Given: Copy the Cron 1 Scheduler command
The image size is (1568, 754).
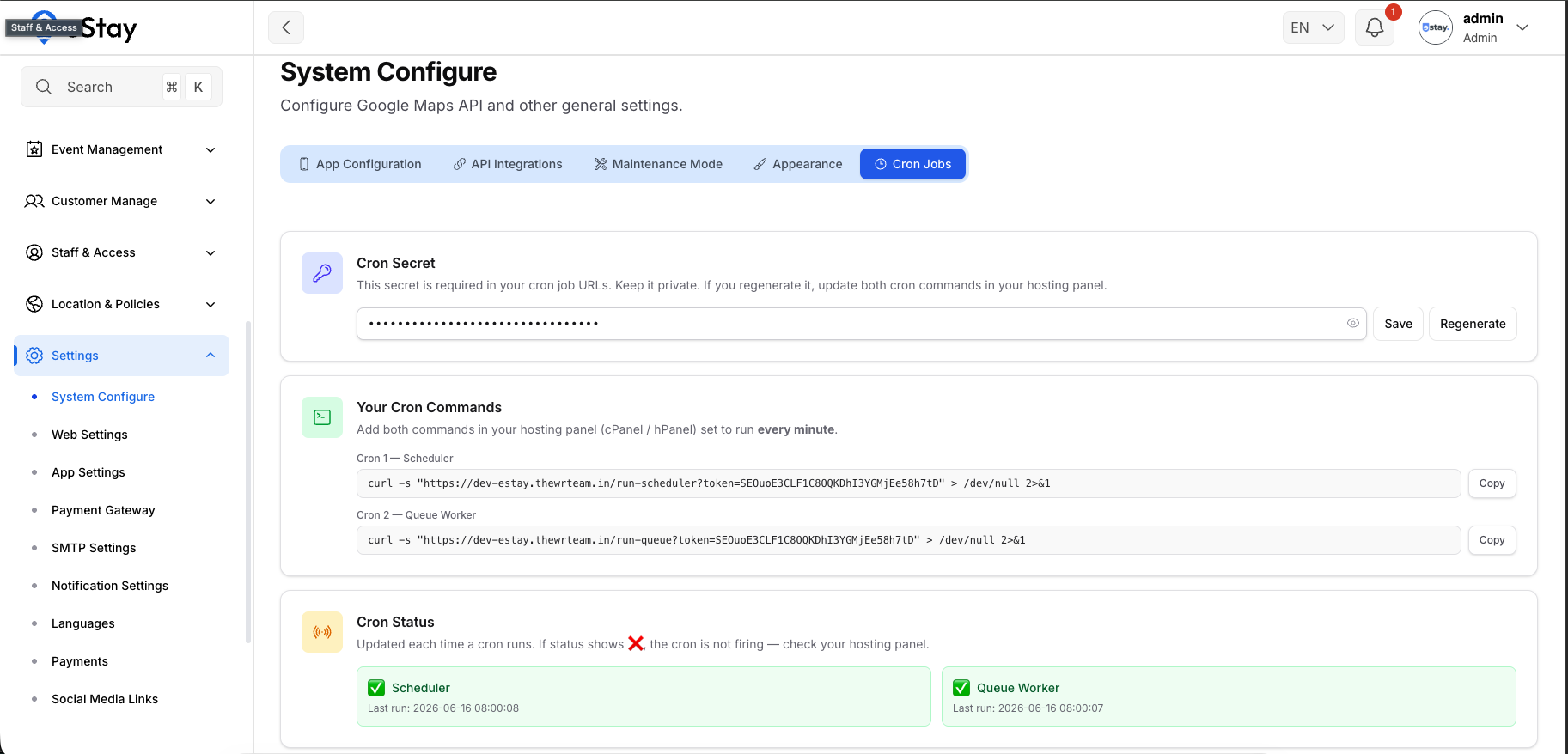Looking at the screenshot, I should [x=1492, y=483].
